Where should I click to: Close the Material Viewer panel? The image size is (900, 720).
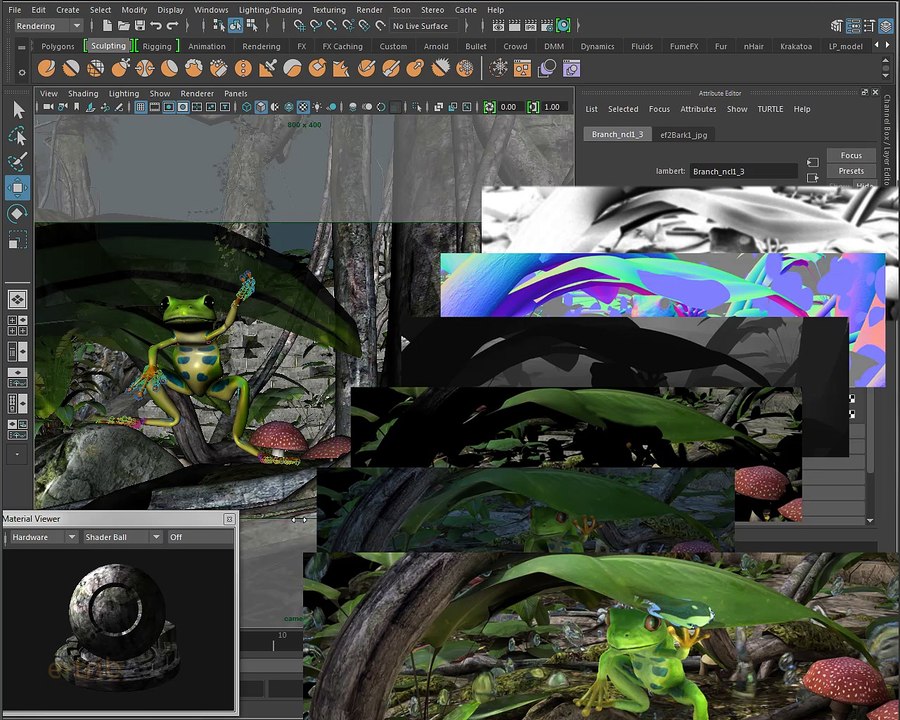coord(229,519)
